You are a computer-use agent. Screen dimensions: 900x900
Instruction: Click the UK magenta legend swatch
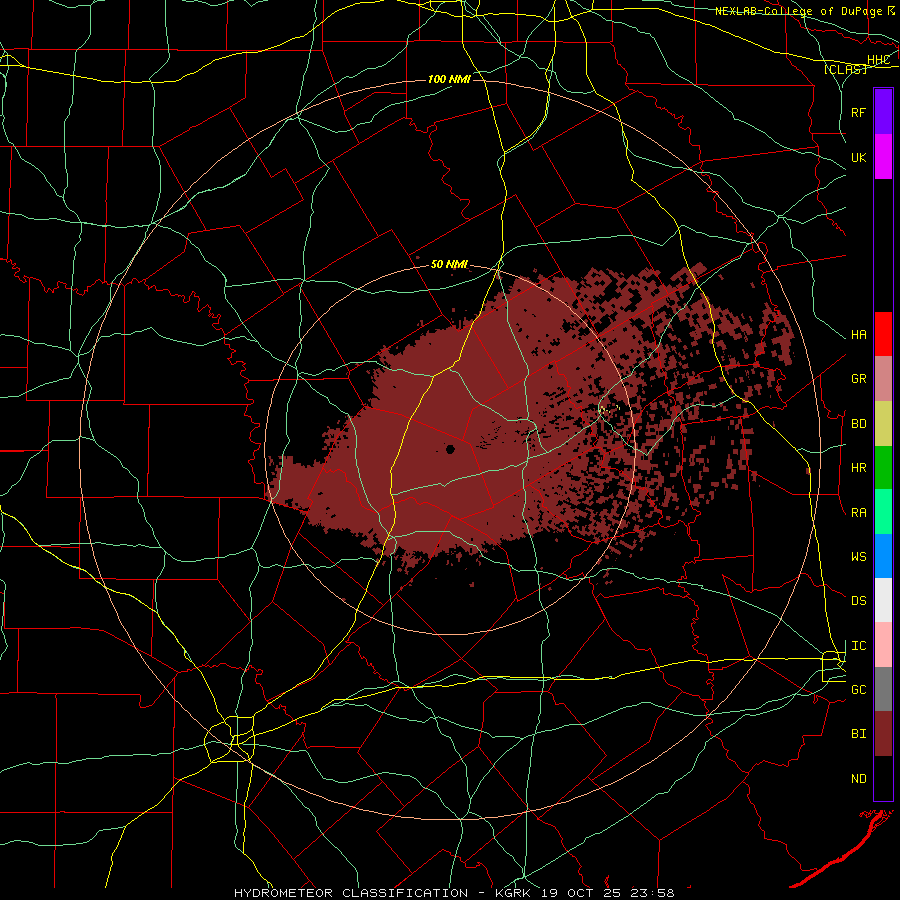(883, 157)
